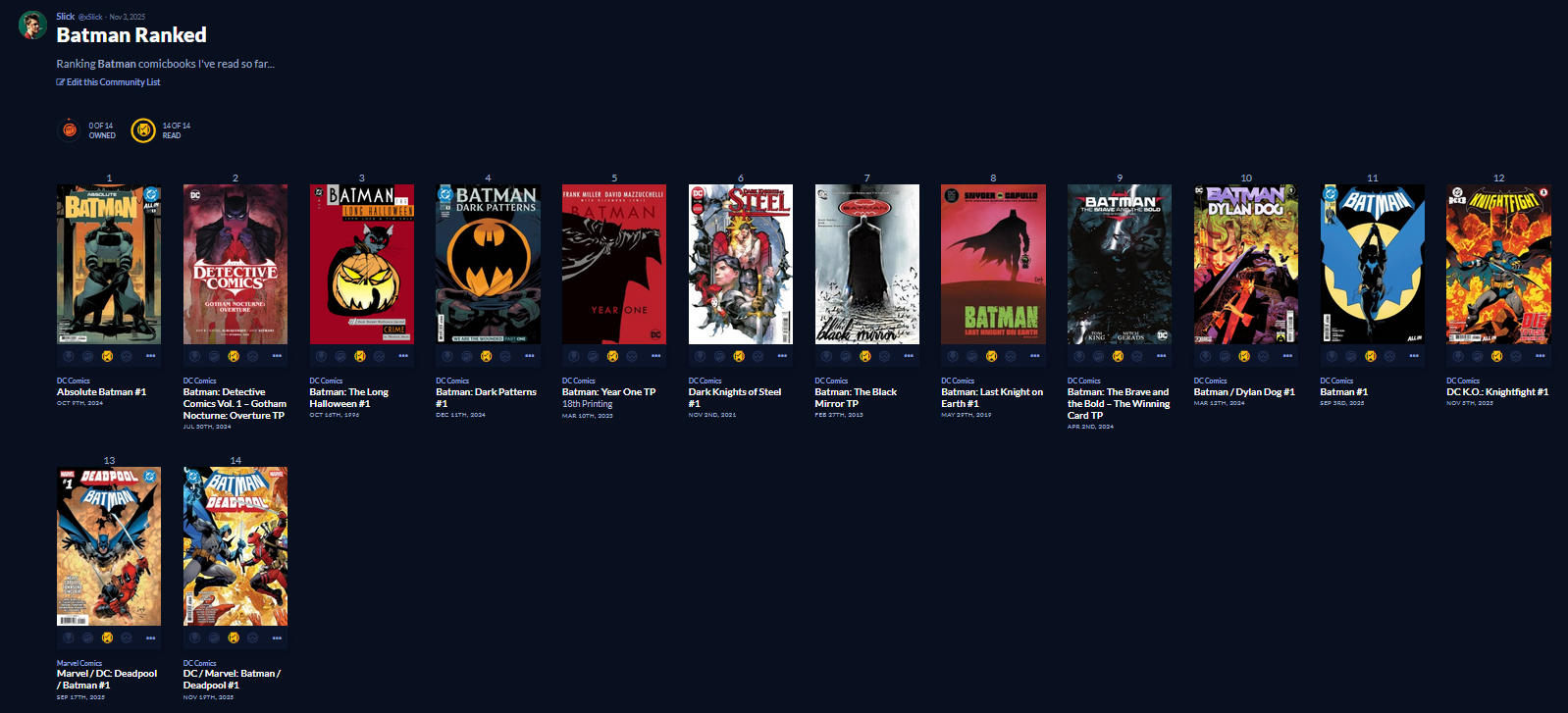Image resolution: width=1568 pixels, height=713 pixels.
Task: Add Dark Knights of Steel #1 to collection
Action: tap(719, 356)
